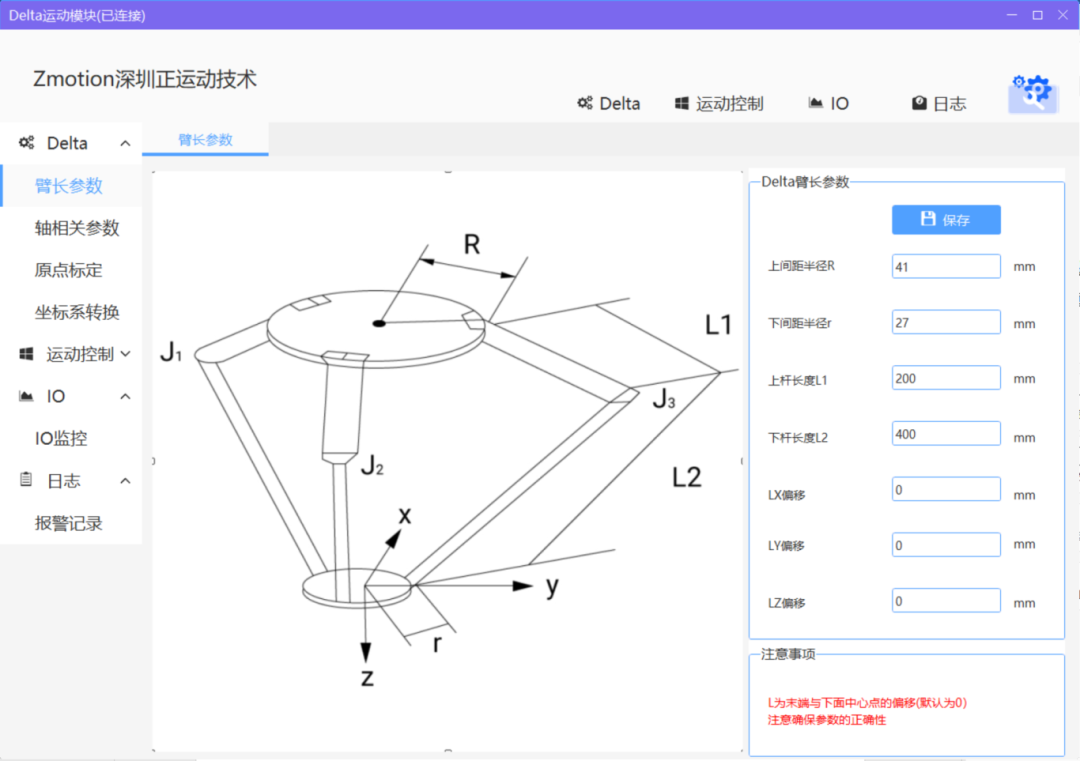Open 日志 in the top navigation
This screenshot has width=1080, height=761.
[x=939, y=103]
